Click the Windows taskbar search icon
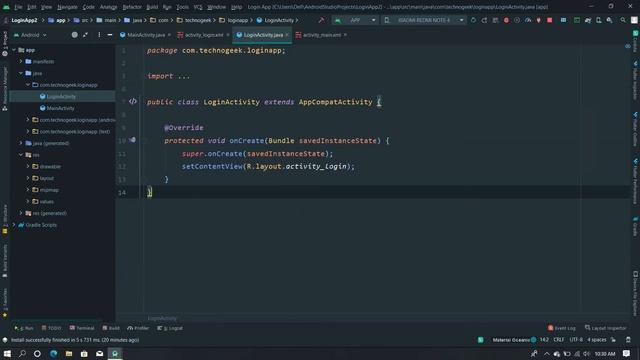 coord(22,353)
